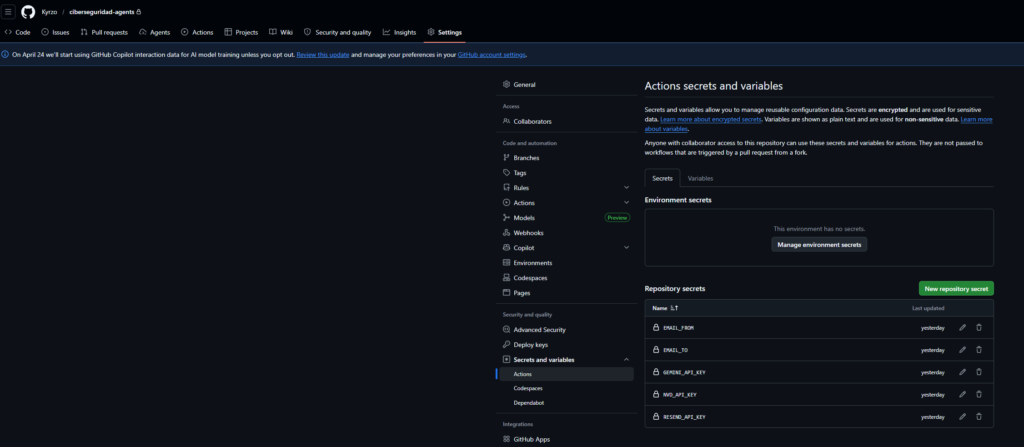Edit the GEMINI_API_KEY secret
Viewport: 1024px width, 447px height.
point(962,372)
